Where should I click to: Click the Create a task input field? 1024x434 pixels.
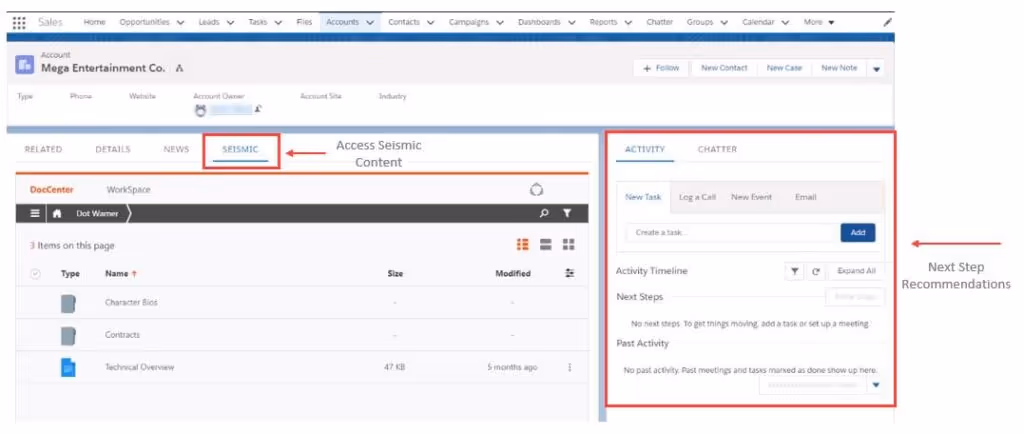732,233
